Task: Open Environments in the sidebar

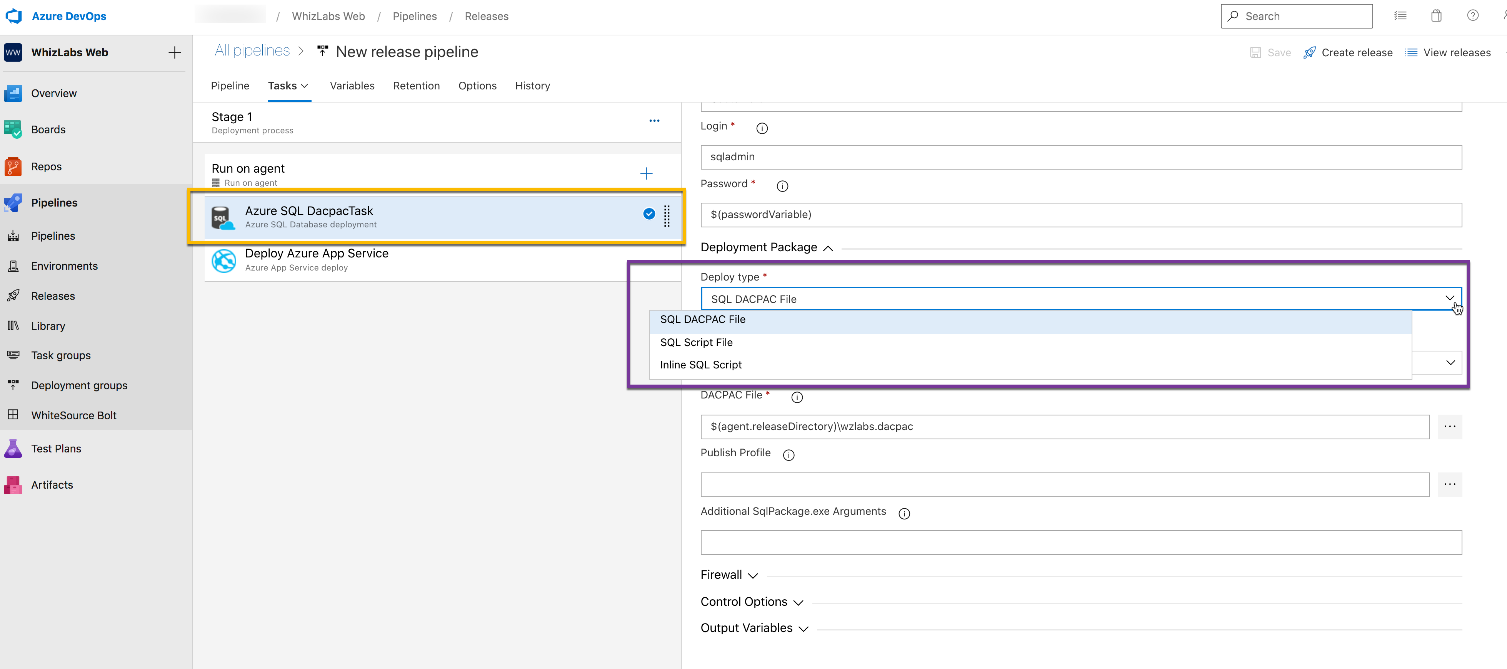Action: [x=64, y=266]
